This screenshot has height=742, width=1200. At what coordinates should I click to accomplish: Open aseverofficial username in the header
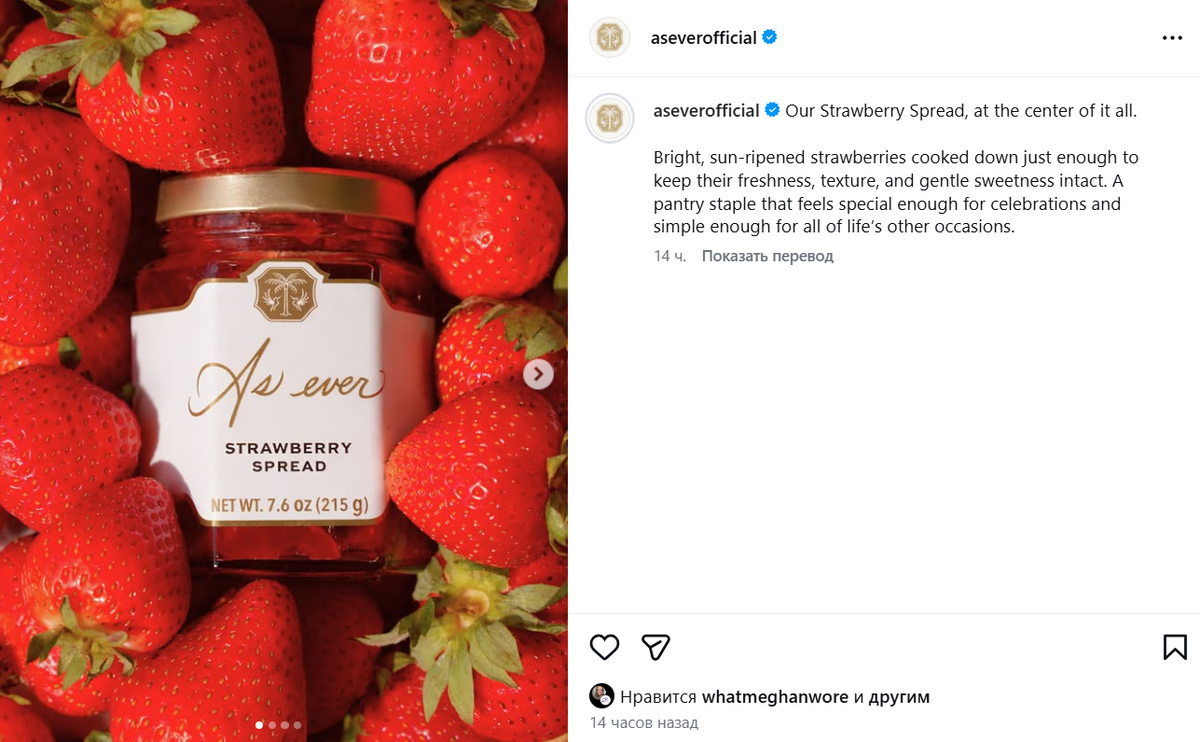(703, 38)
